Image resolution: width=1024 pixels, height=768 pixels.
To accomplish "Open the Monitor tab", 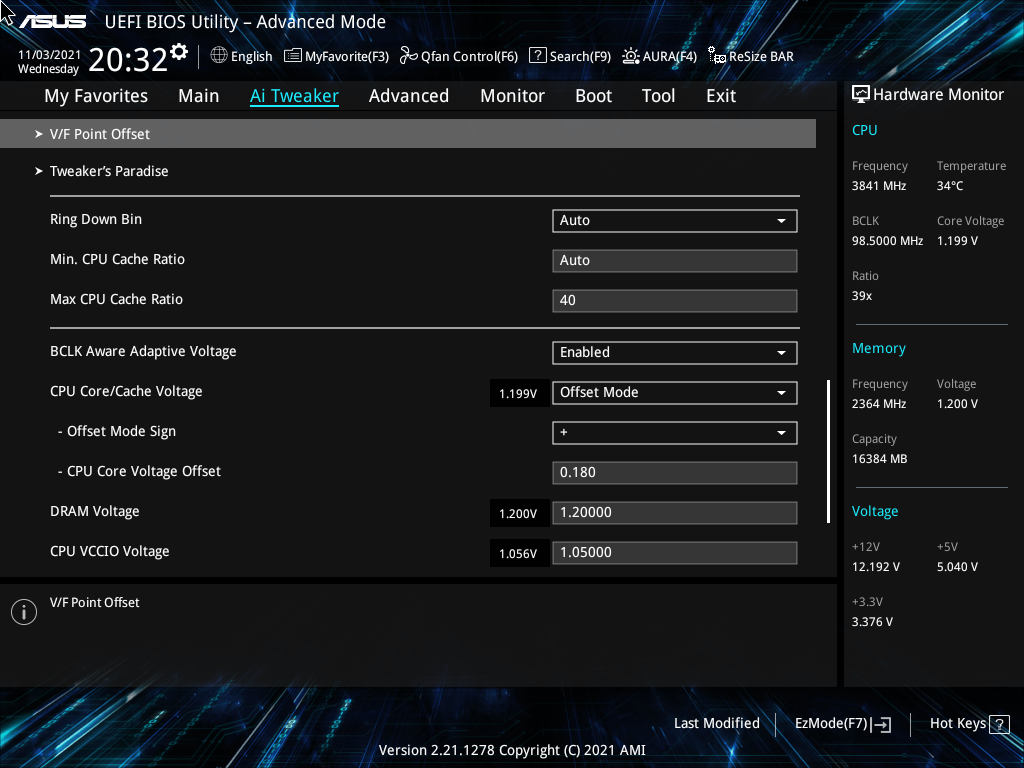I will coord(512,95).
